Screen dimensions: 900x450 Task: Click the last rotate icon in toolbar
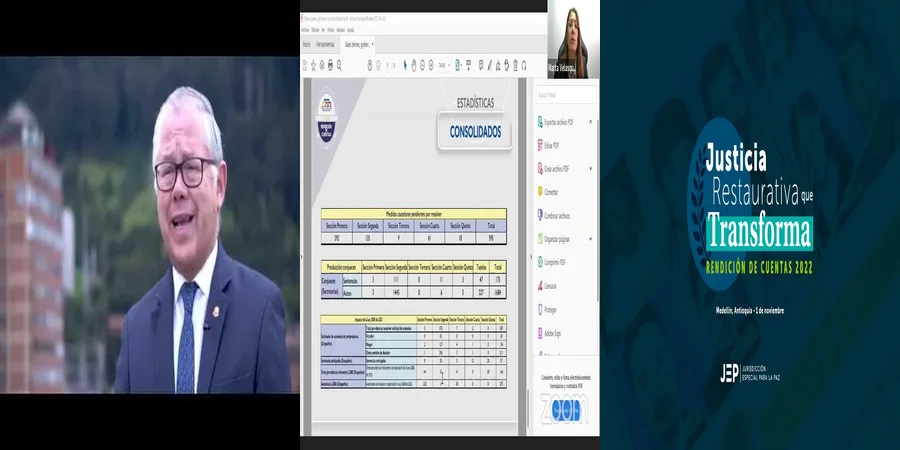(524, 65)
